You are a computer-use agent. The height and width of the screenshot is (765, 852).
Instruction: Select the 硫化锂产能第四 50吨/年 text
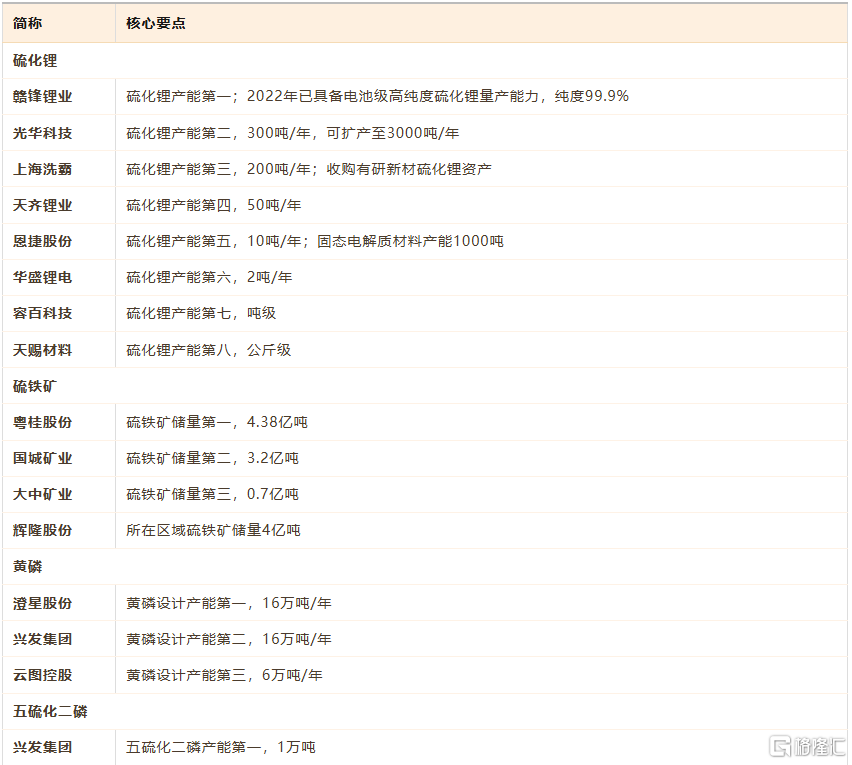coord(214,205)
